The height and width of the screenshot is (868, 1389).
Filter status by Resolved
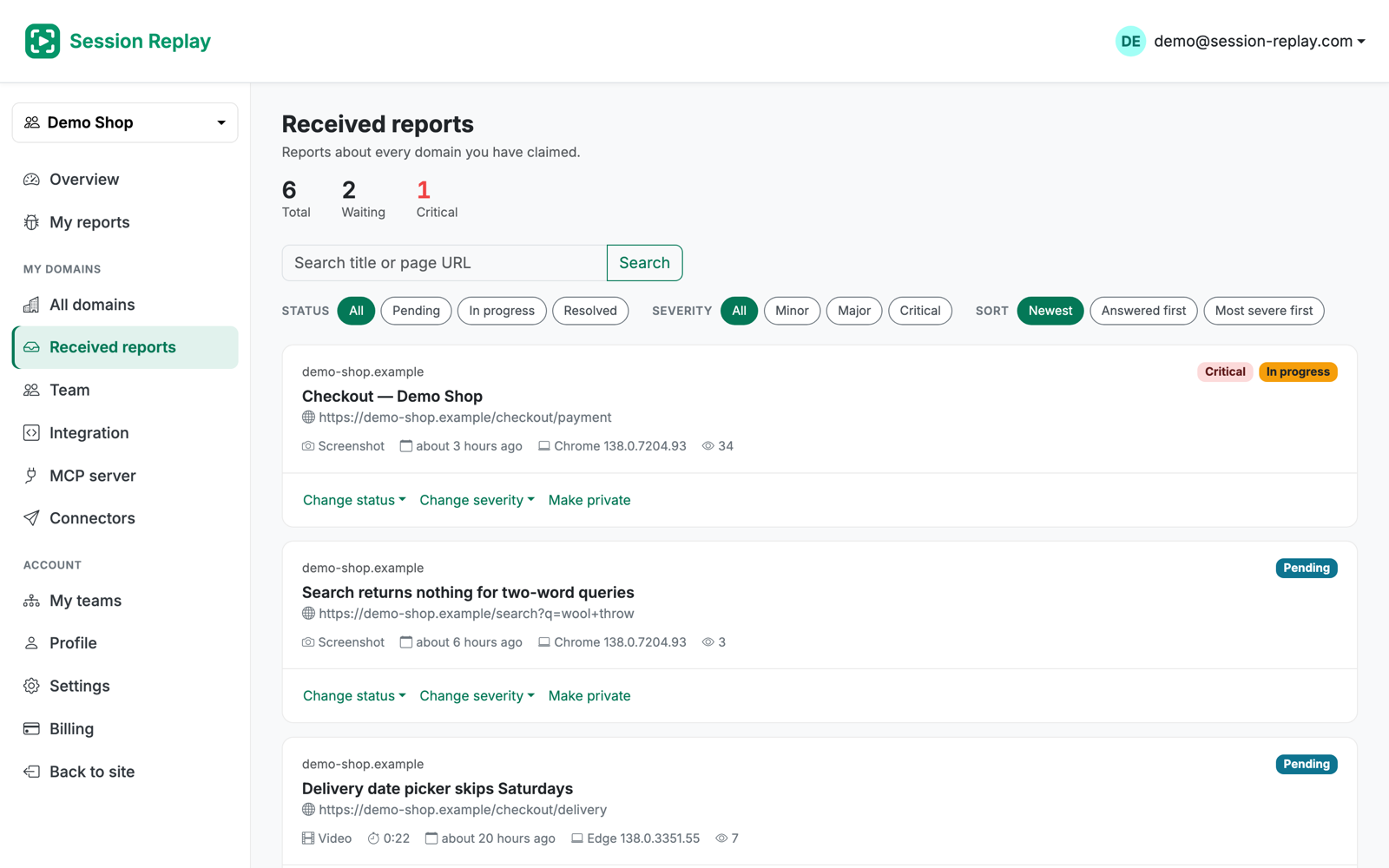click(590, 311)
